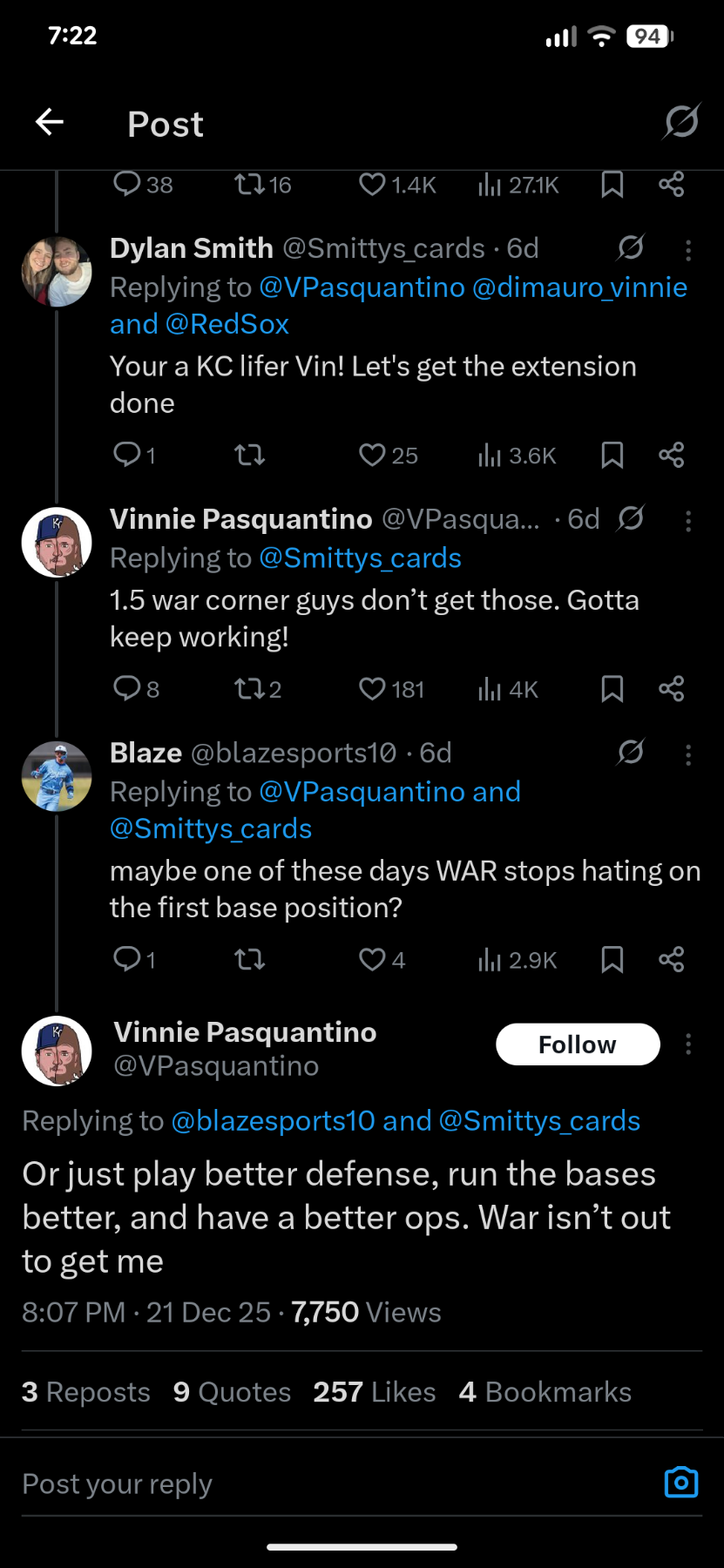
Task: Open Blaze's profile picture
Action: point(57,776)
